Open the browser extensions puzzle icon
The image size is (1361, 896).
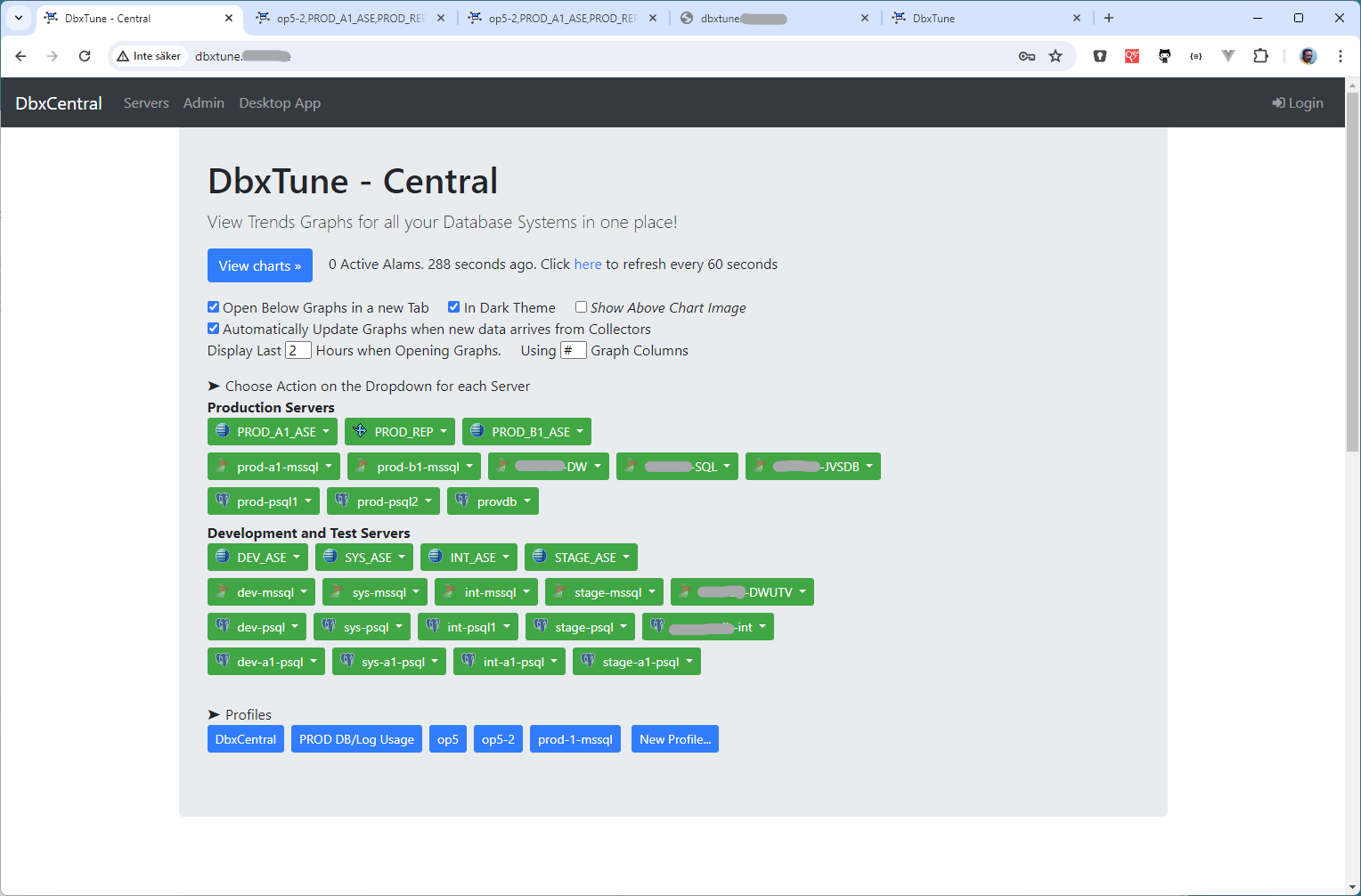pos(1260,56)
